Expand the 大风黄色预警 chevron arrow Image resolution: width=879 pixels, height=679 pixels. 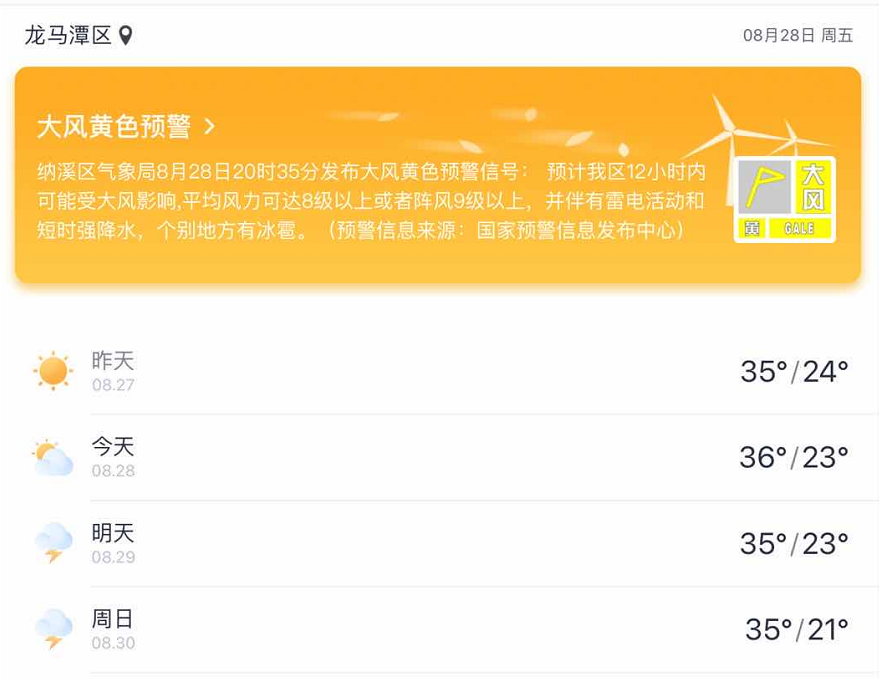point(209,126)
